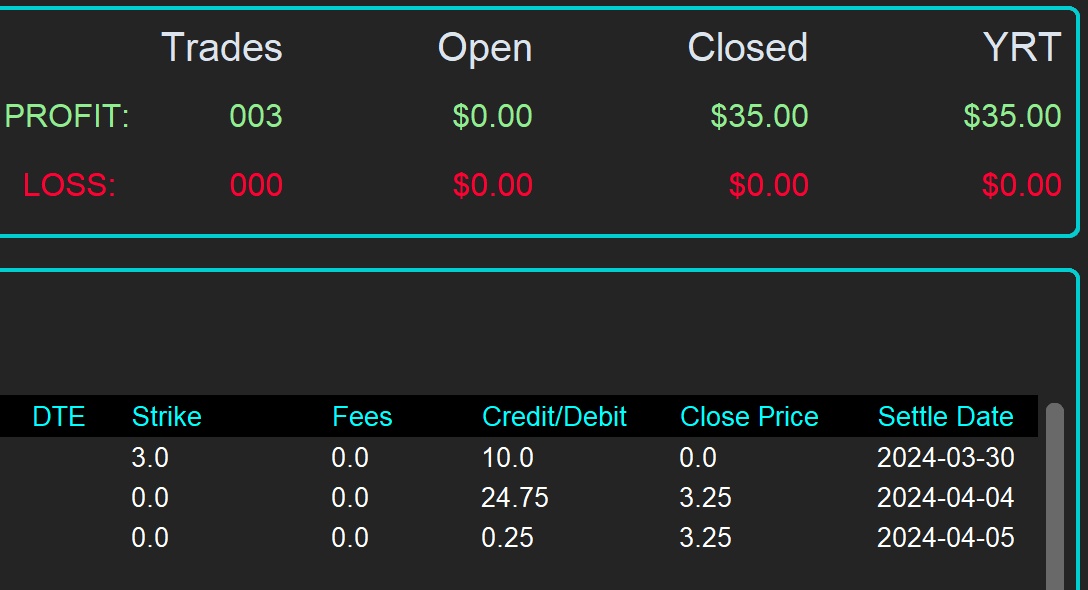
Task: Click the 0.25 Credit/Debit cell
Action: (x=507, y=538)
